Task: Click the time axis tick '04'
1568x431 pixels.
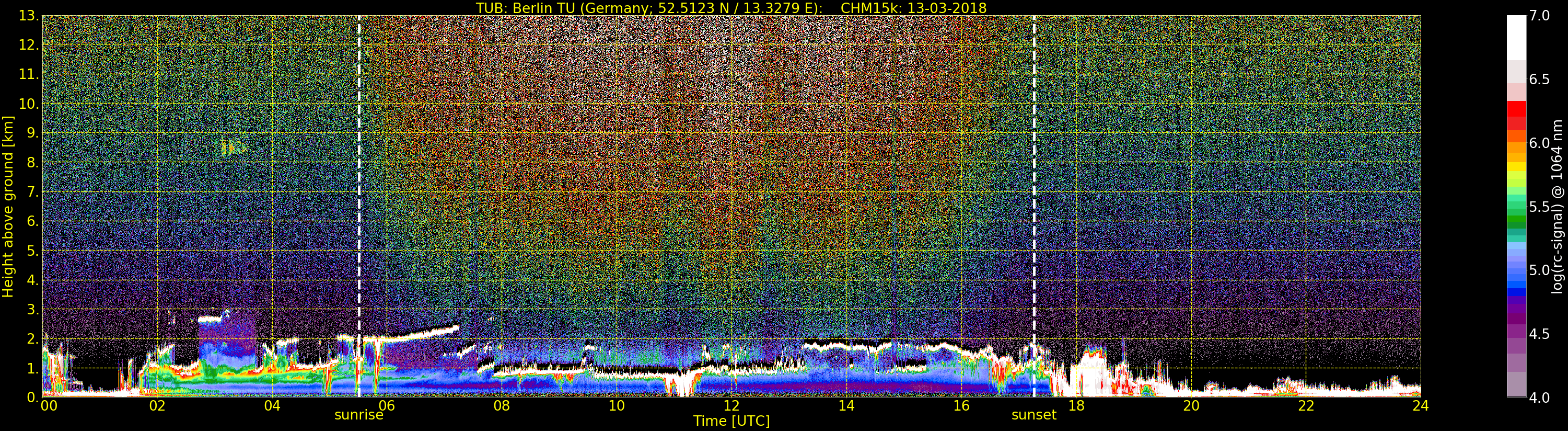Action: pos(272,406)
